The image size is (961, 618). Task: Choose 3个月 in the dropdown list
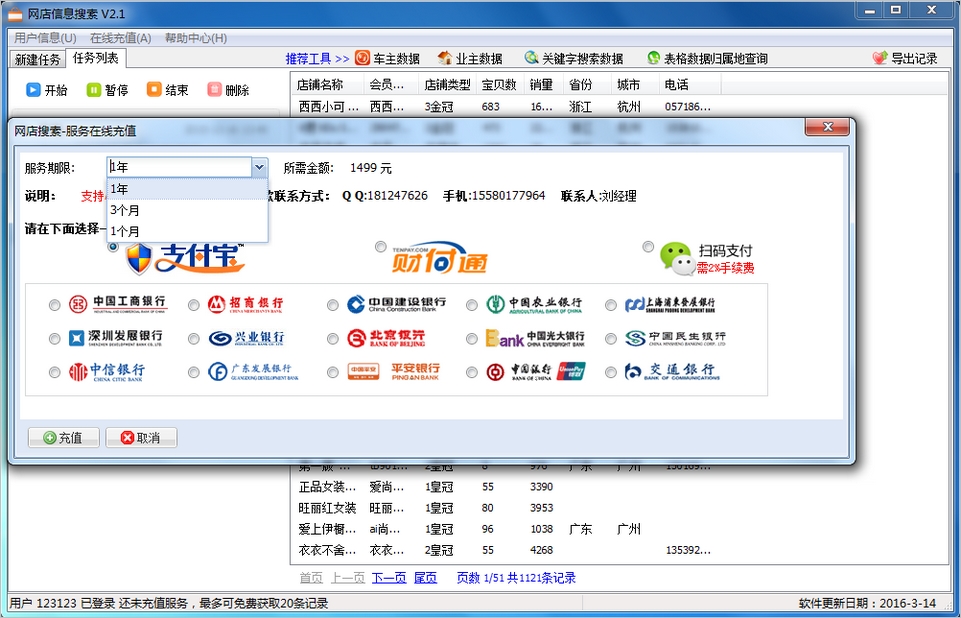click(188, 210)
